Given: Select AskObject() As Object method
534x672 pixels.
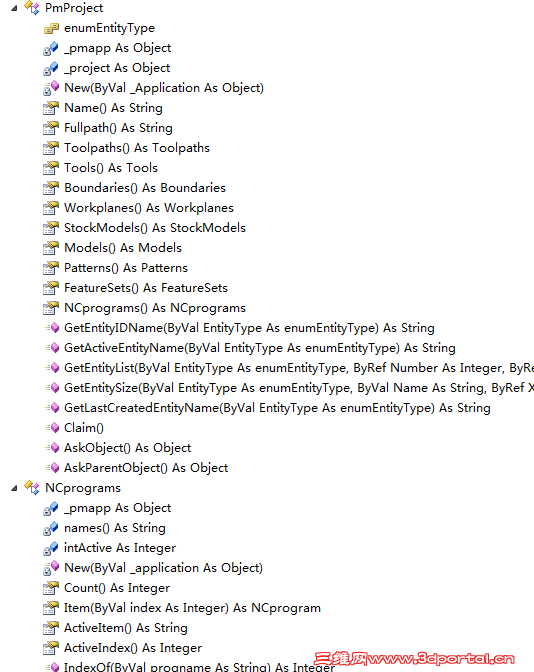Looking at the screenshot, I should pyautogui.click(x=128, y=448).
